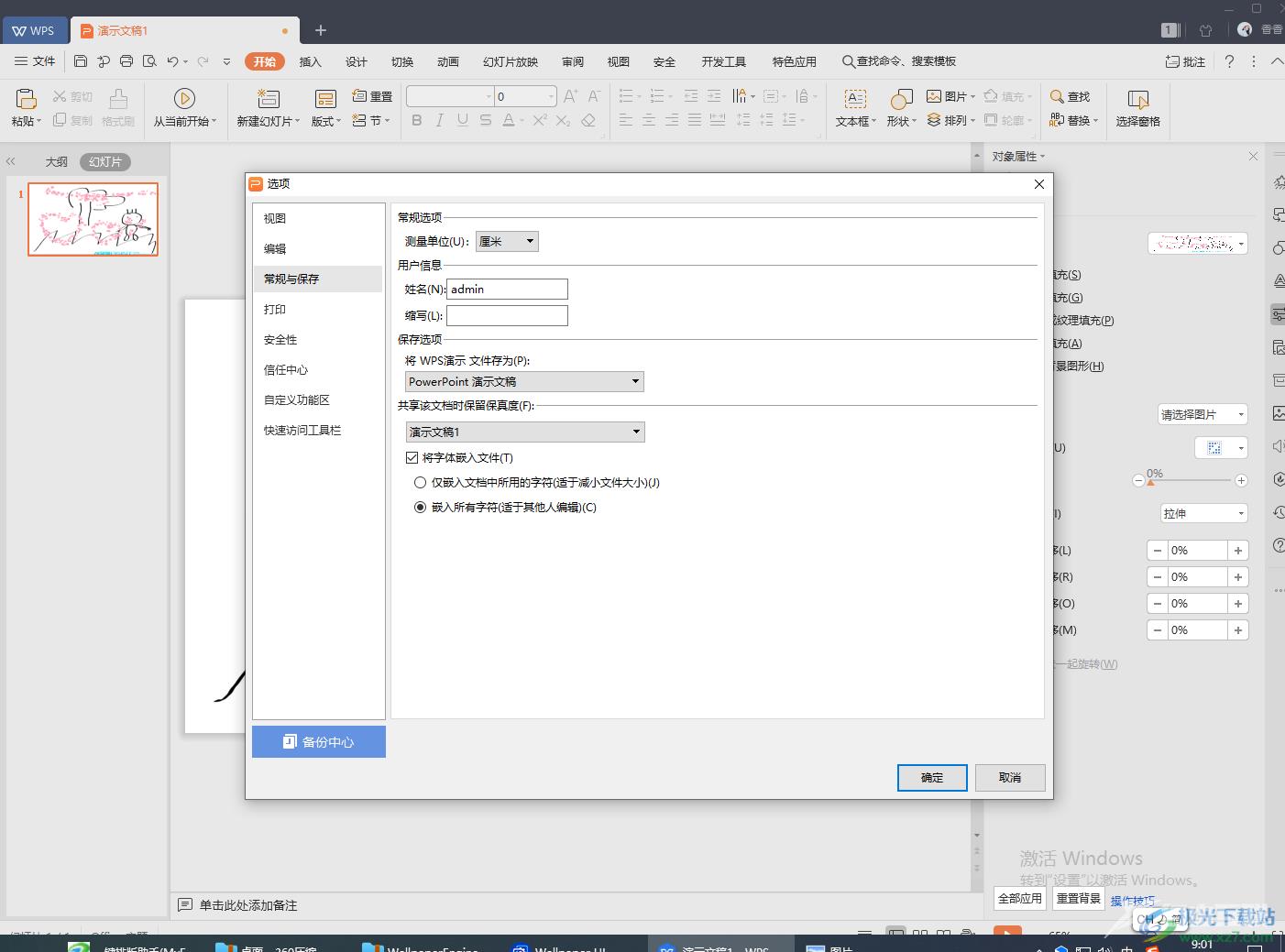Decrease the 0% offset (R) stepper
Viewport: 1285px width, 952px height.
(1158, 577)
